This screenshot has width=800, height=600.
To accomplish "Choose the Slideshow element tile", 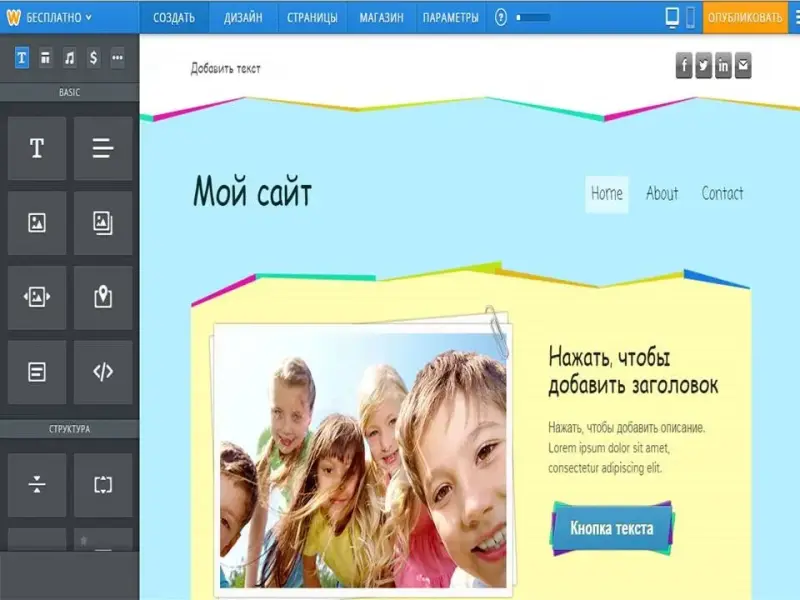I will point(37,297).
